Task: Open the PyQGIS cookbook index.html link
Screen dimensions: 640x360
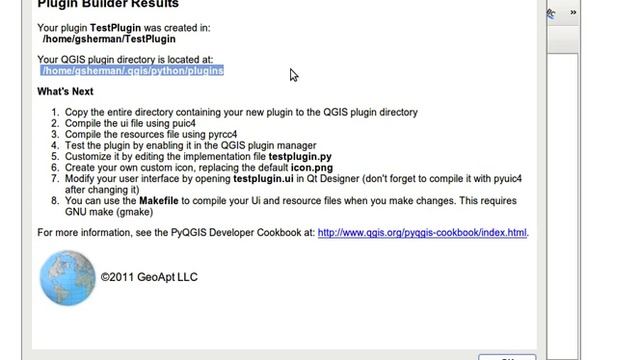Action: pyautogui.click(x=422, y=233)
